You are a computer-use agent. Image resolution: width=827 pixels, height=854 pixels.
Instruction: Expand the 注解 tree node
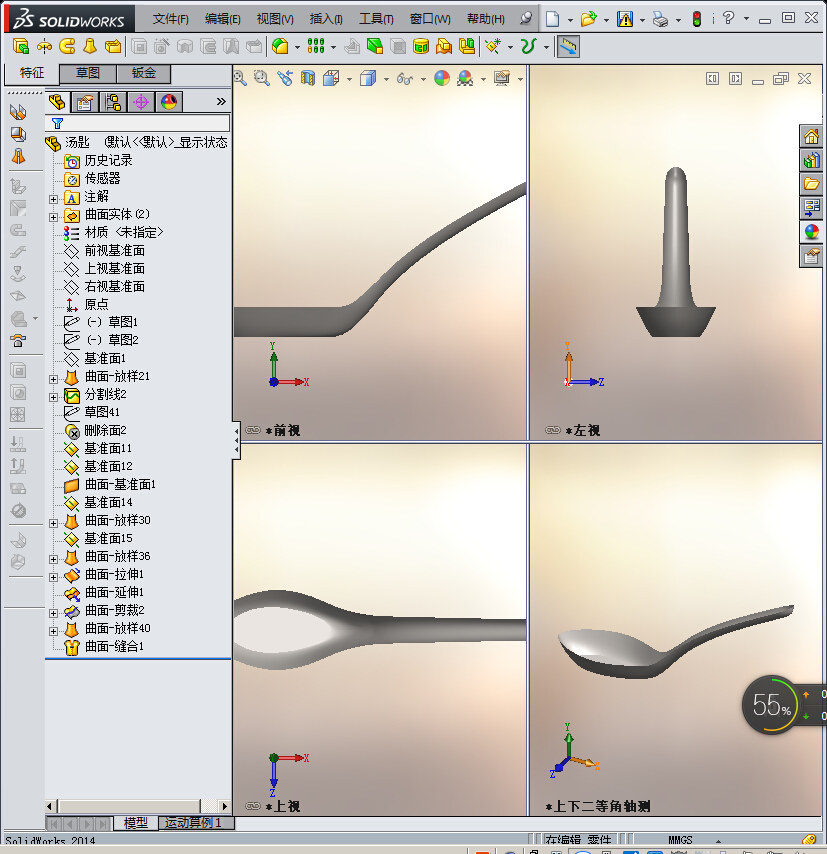[53, 199]
